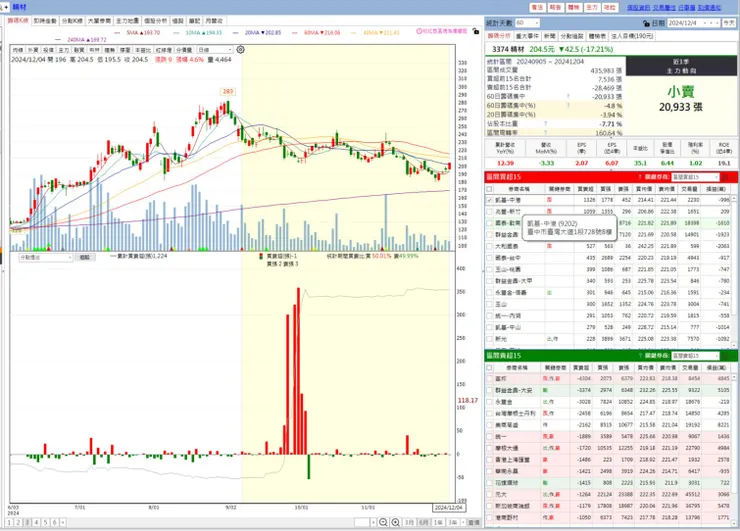740x531 pixels.
Task: Click the 買賣超 column header in buy table
Action: pos(585,189)
